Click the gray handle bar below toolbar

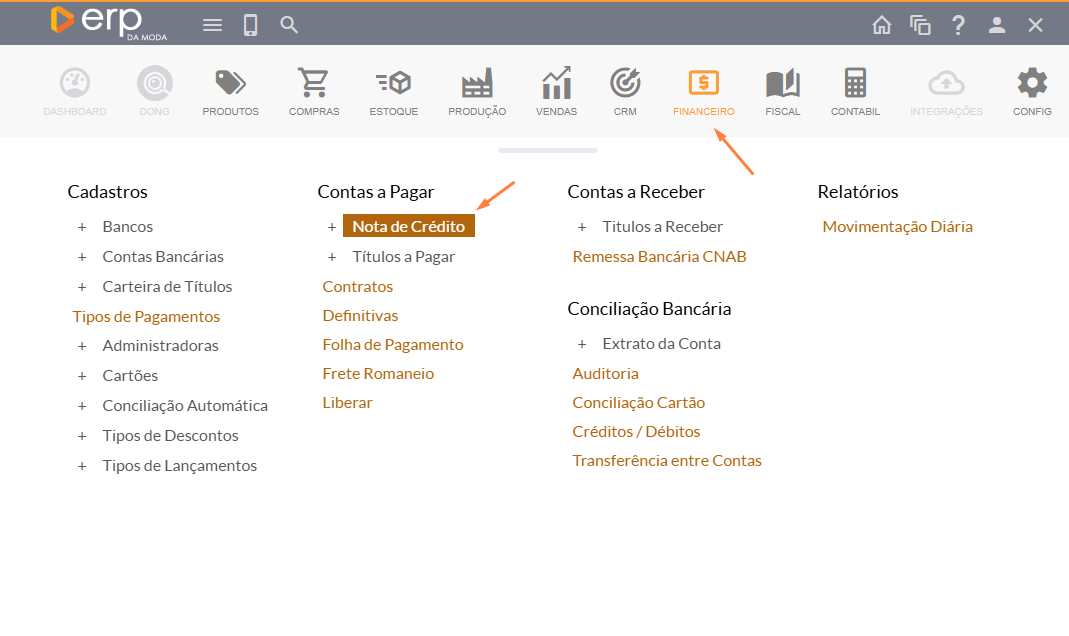click(x=548, y=151)
